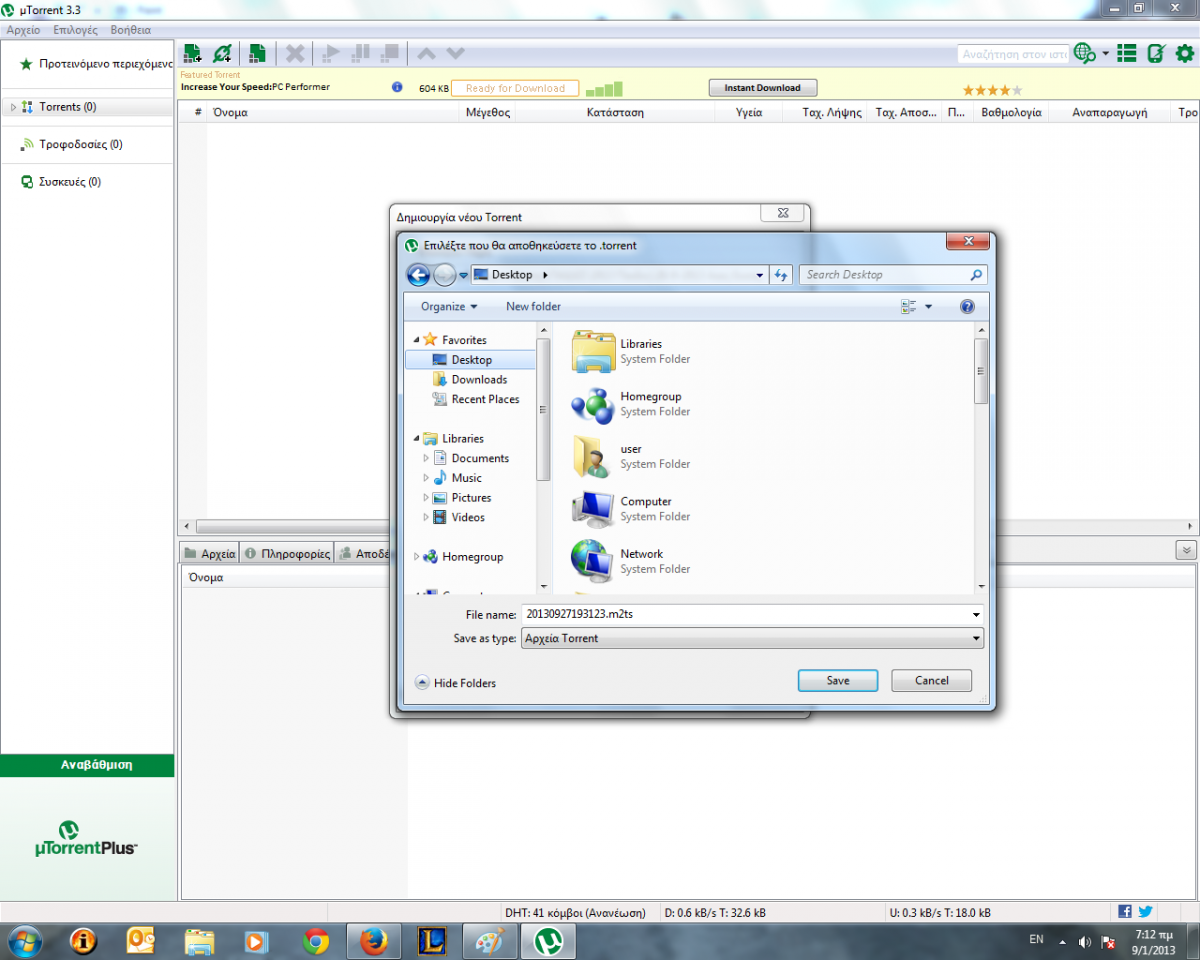Click the Start torrent play icon
The width and height of the screenshot is (1200, 960).
330,53
